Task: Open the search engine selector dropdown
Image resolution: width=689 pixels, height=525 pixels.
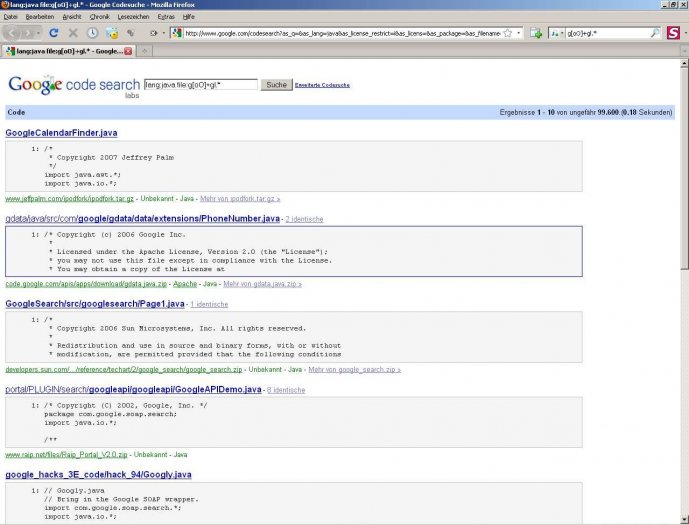Action: (x=557, y=33)
